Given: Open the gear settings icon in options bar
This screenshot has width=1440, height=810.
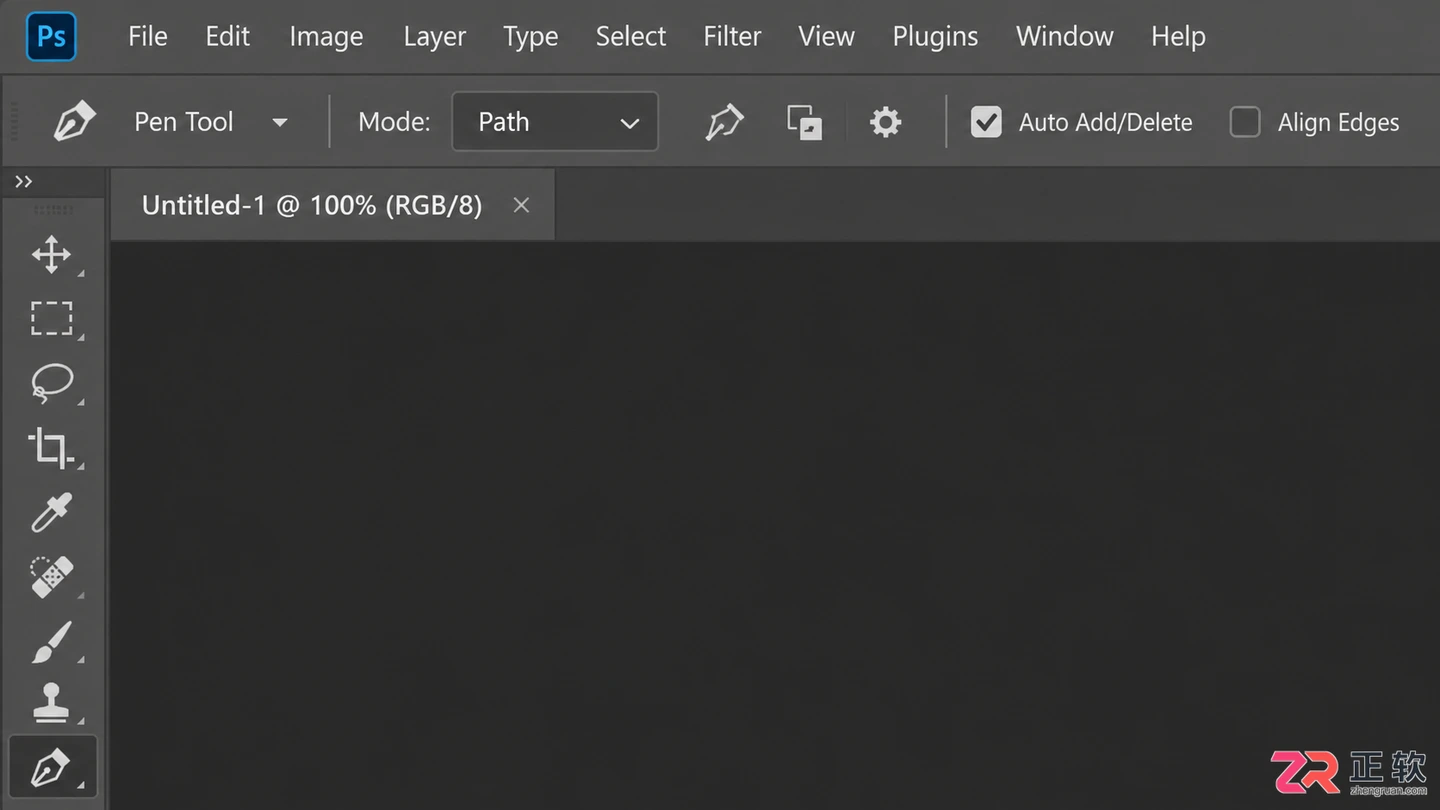Looking at the screenshot, I should pos(885,123).
